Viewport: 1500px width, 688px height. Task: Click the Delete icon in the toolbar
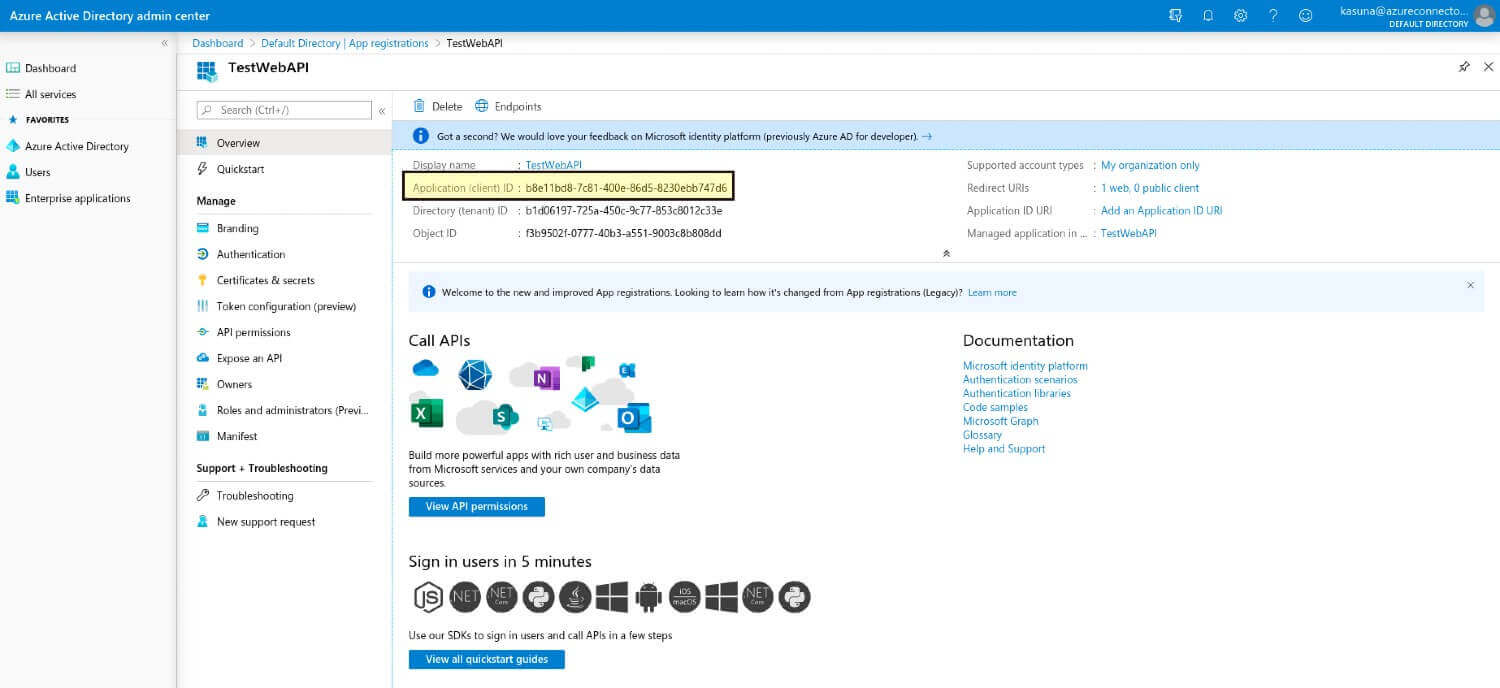click(x=437, y=105)
